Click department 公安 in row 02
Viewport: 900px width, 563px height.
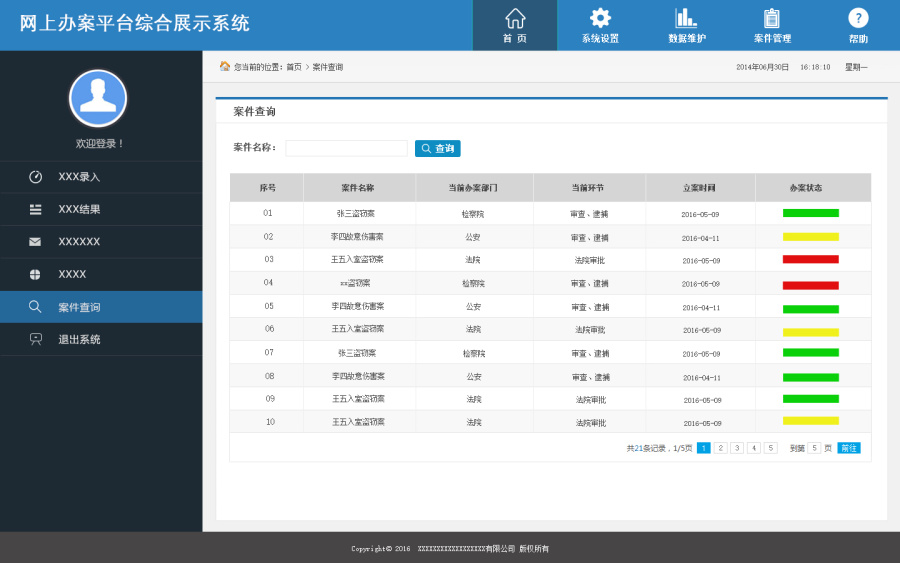(473, 237)
